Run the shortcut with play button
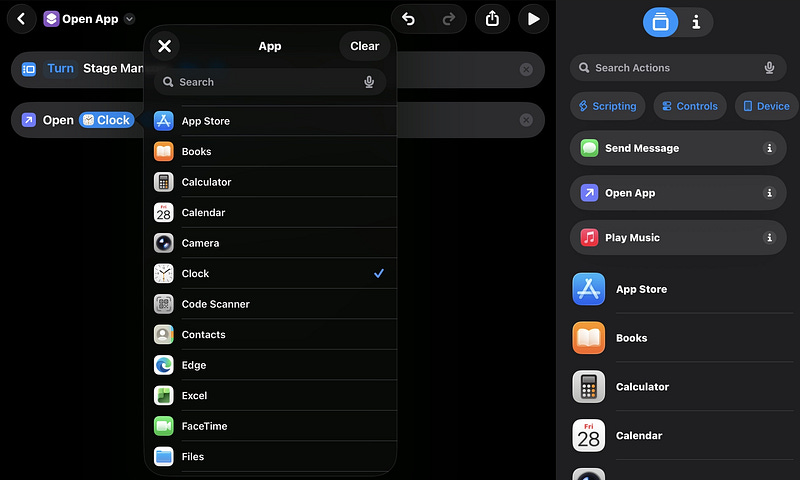800x480 pixels. 534,19
